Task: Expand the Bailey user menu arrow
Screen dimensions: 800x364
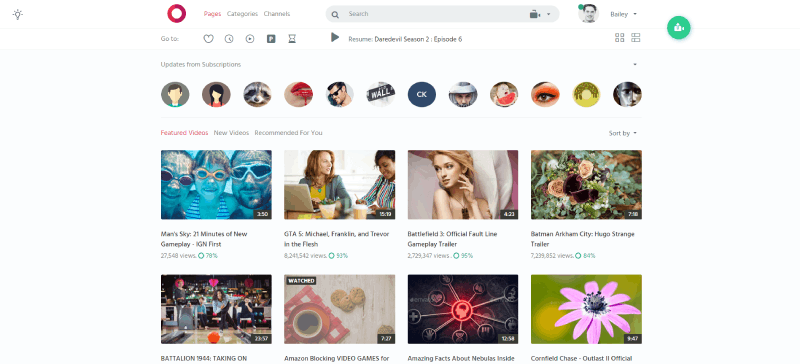Action: pos(635,14)
